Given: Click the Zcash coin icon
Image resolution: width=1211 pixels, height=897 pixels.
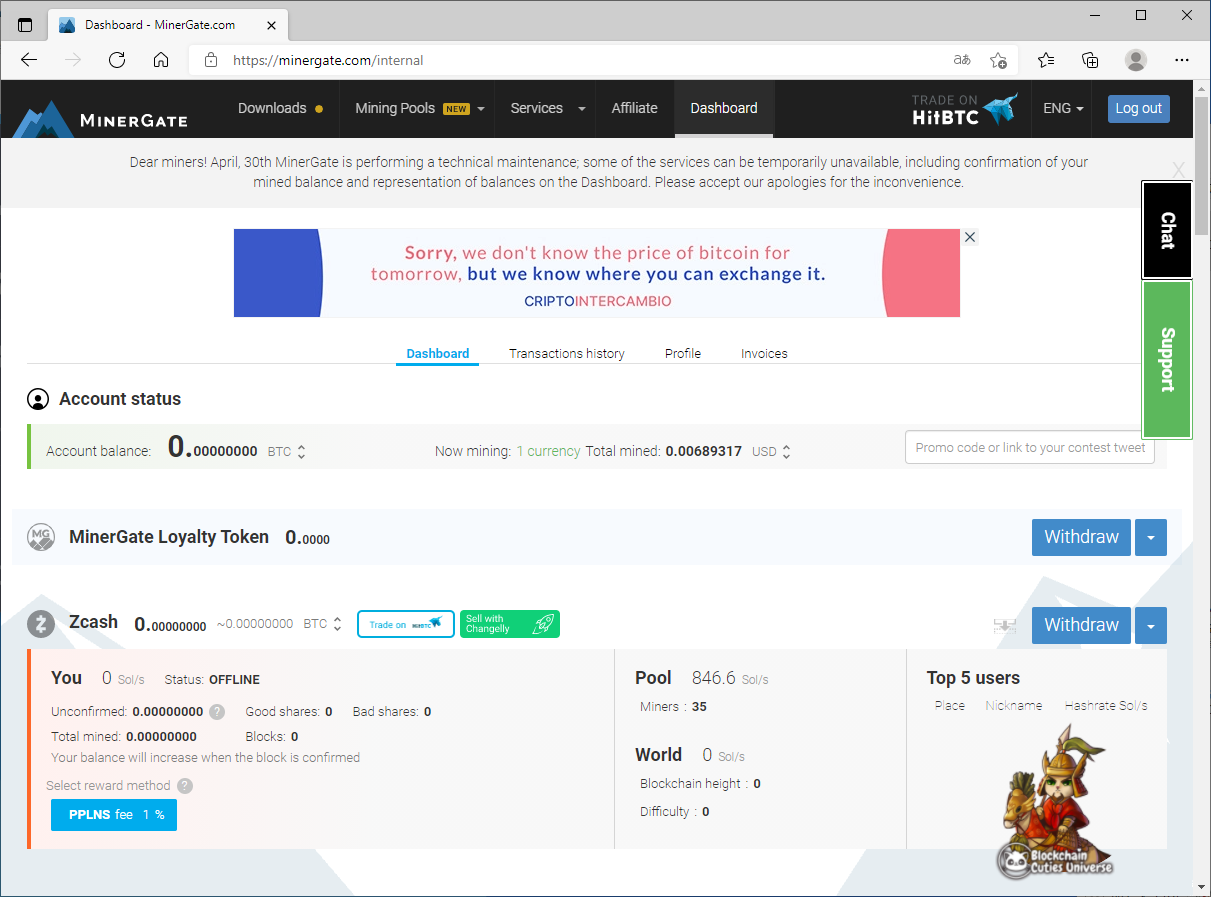Looking at the screenshot, I should pos(41,625).
